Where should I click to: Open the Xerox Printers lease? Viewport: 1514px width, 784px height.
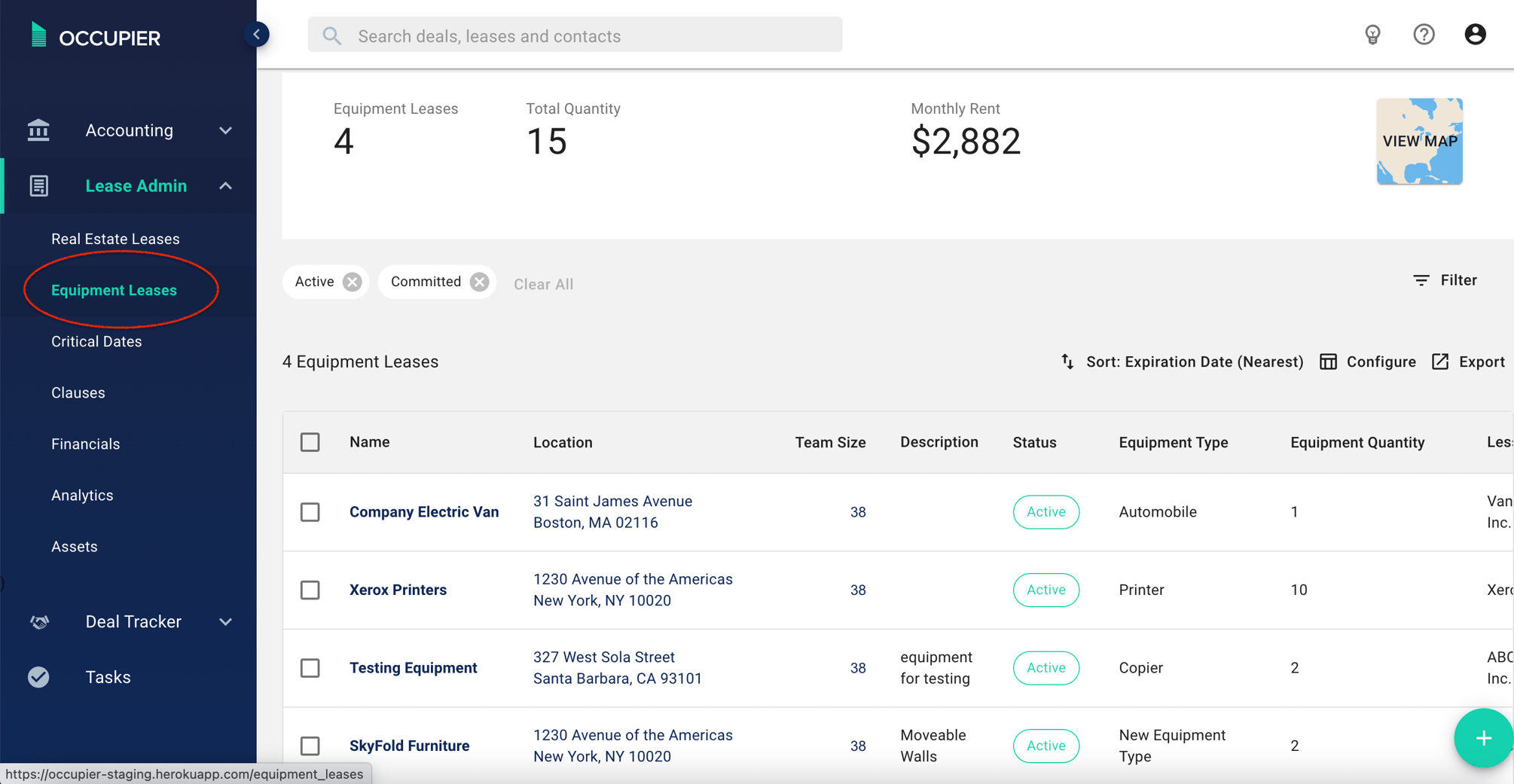coord(398,590)
